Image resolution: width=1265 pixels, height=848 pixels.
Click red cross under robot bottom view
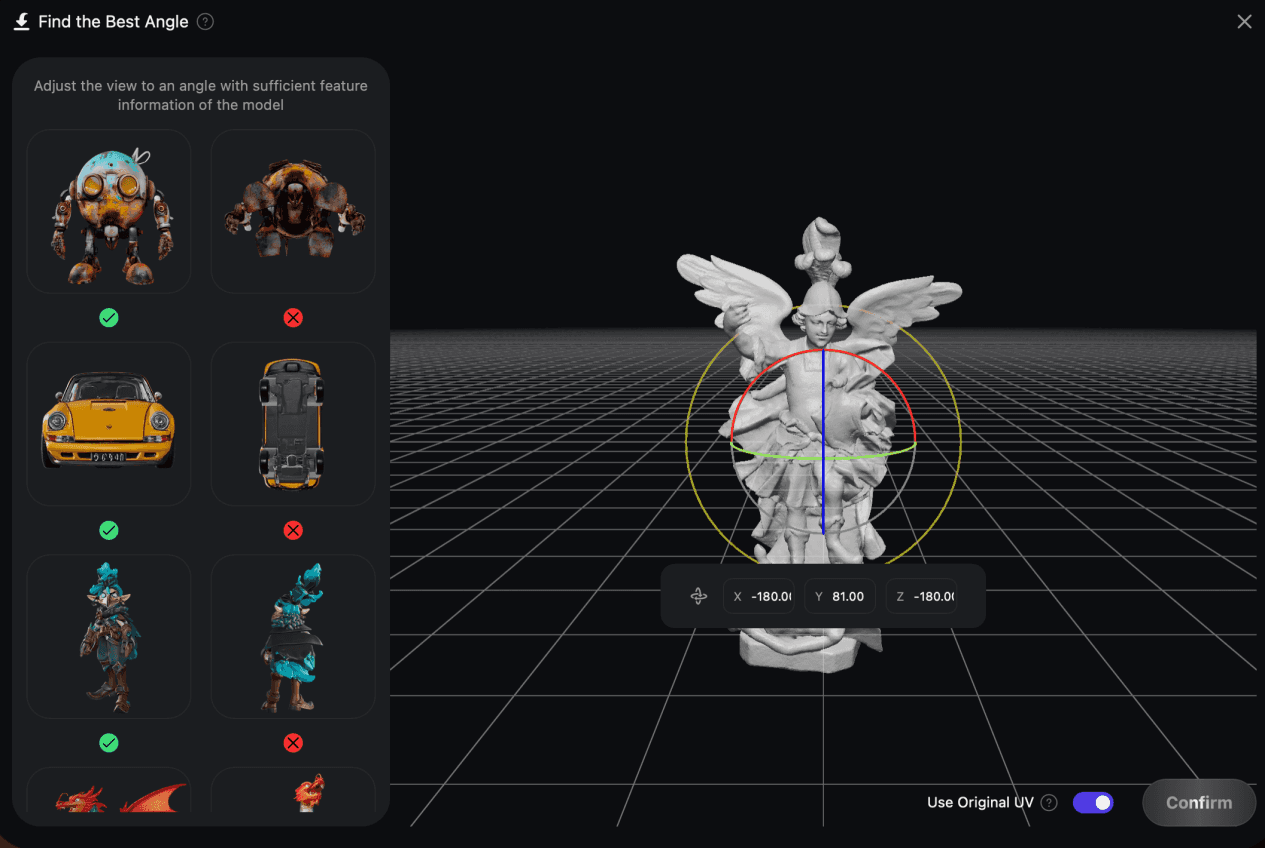click(293, 318)
